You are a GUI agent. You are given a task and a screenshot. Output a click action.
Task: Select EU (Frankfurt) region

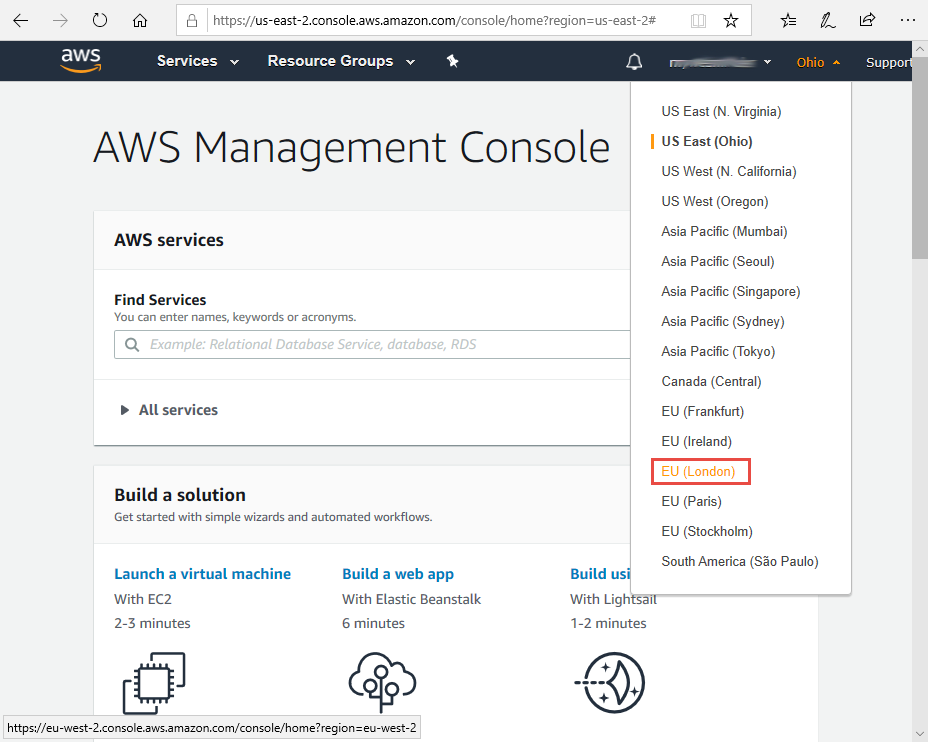703,411
